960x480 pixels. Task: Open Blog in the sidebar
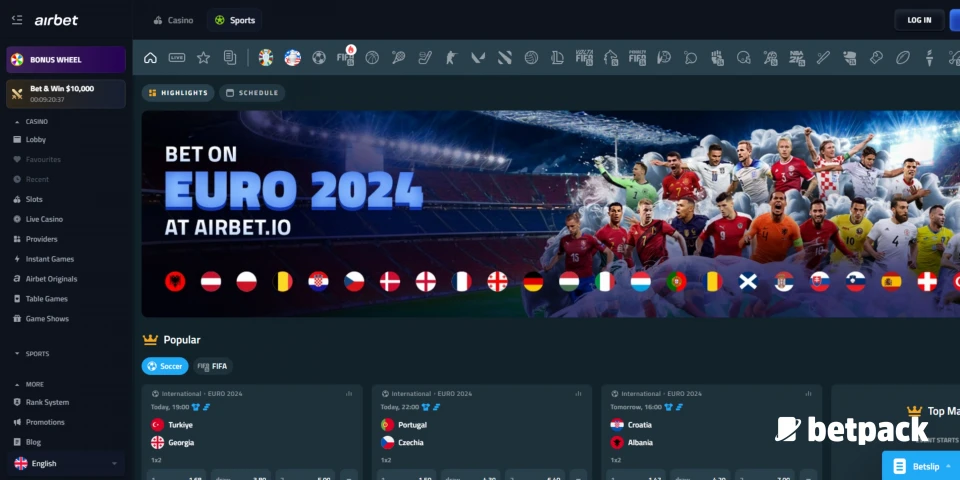click(x=26, y=442)
